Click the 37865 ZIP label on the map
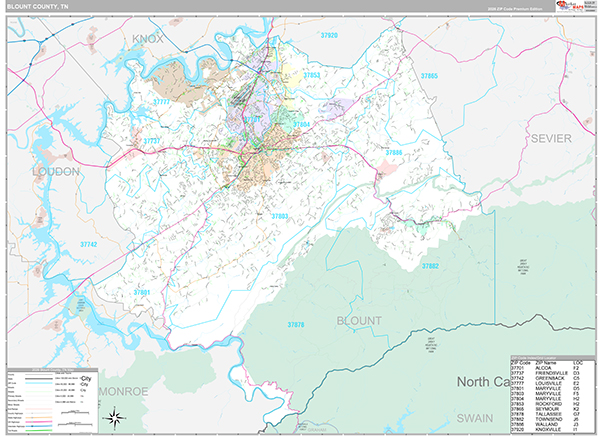Viewport: 600px width, 436px height. (x=429, y=76)
